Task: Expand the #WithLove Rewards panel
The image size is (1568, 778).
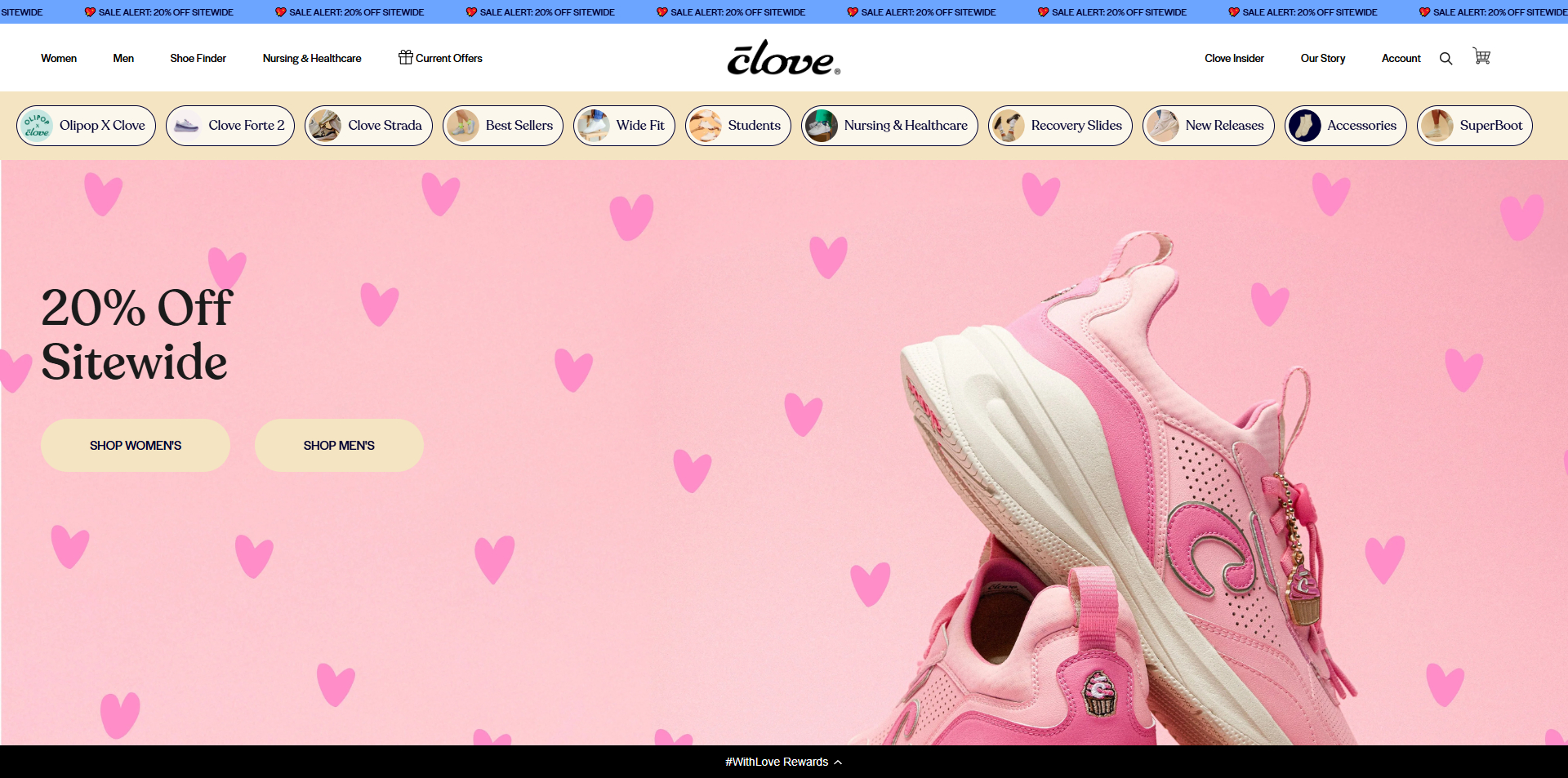Action: [x=782, y=762]
